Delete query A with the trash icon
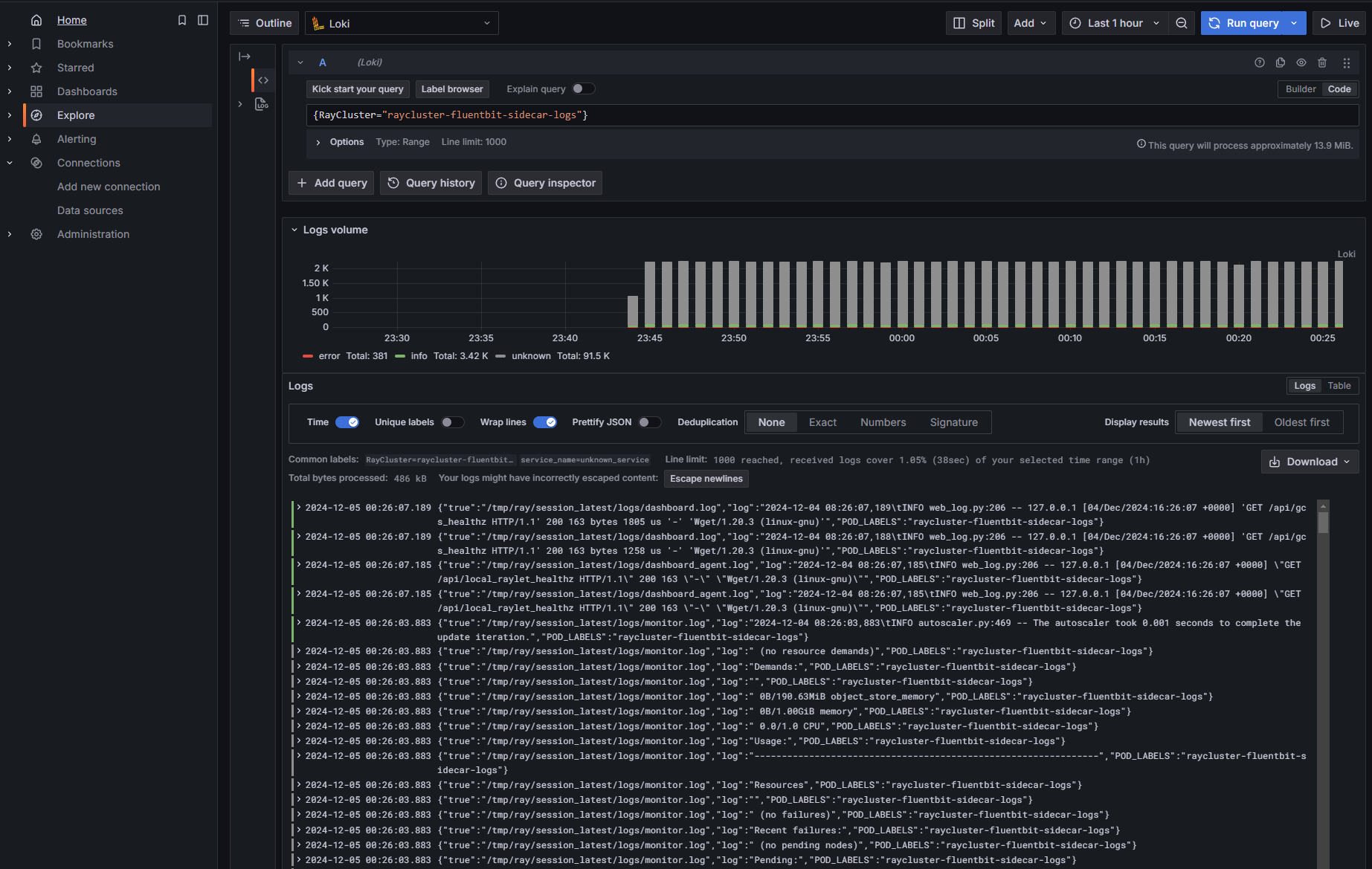Screen dimensions: 1372x869 (1322, 62)
